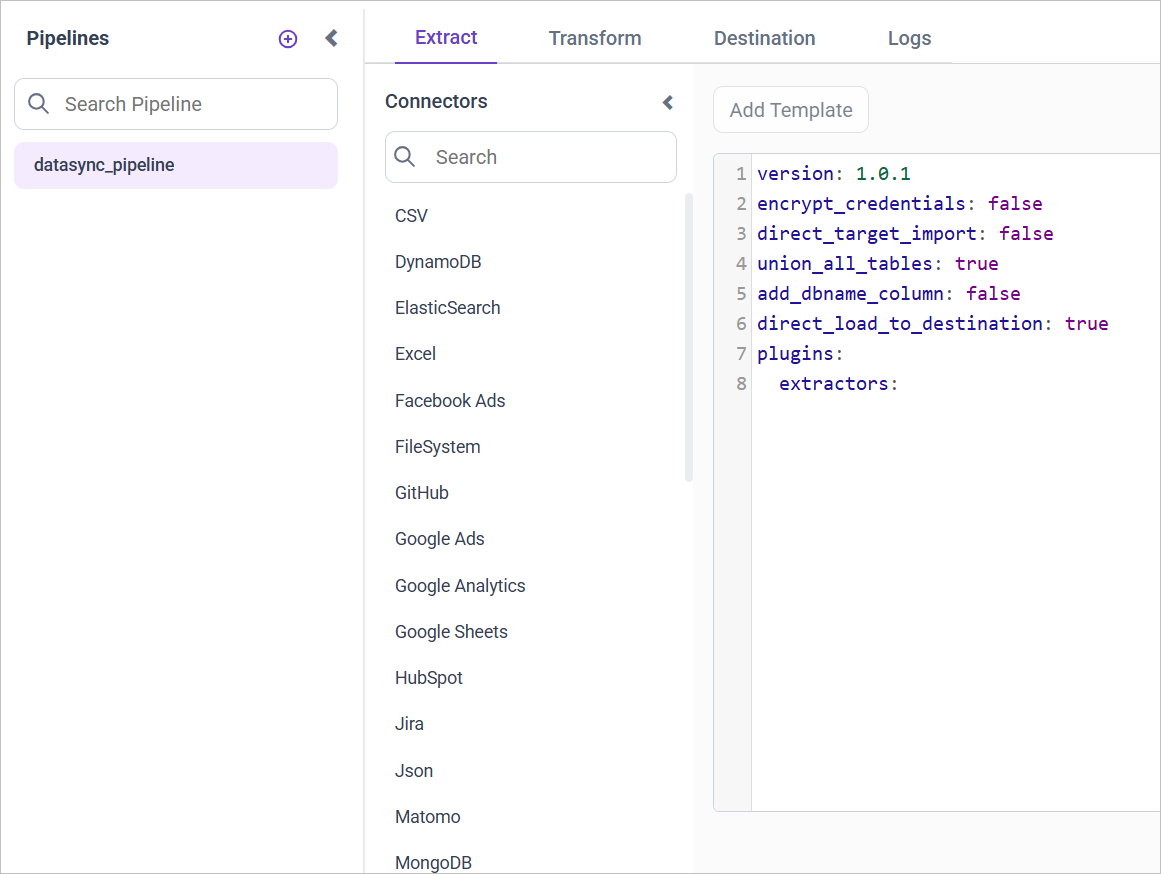The width and height of the screenshot is (1161, 874).
Task: Select the DynamoDB connector
Action: pos(438,262)
